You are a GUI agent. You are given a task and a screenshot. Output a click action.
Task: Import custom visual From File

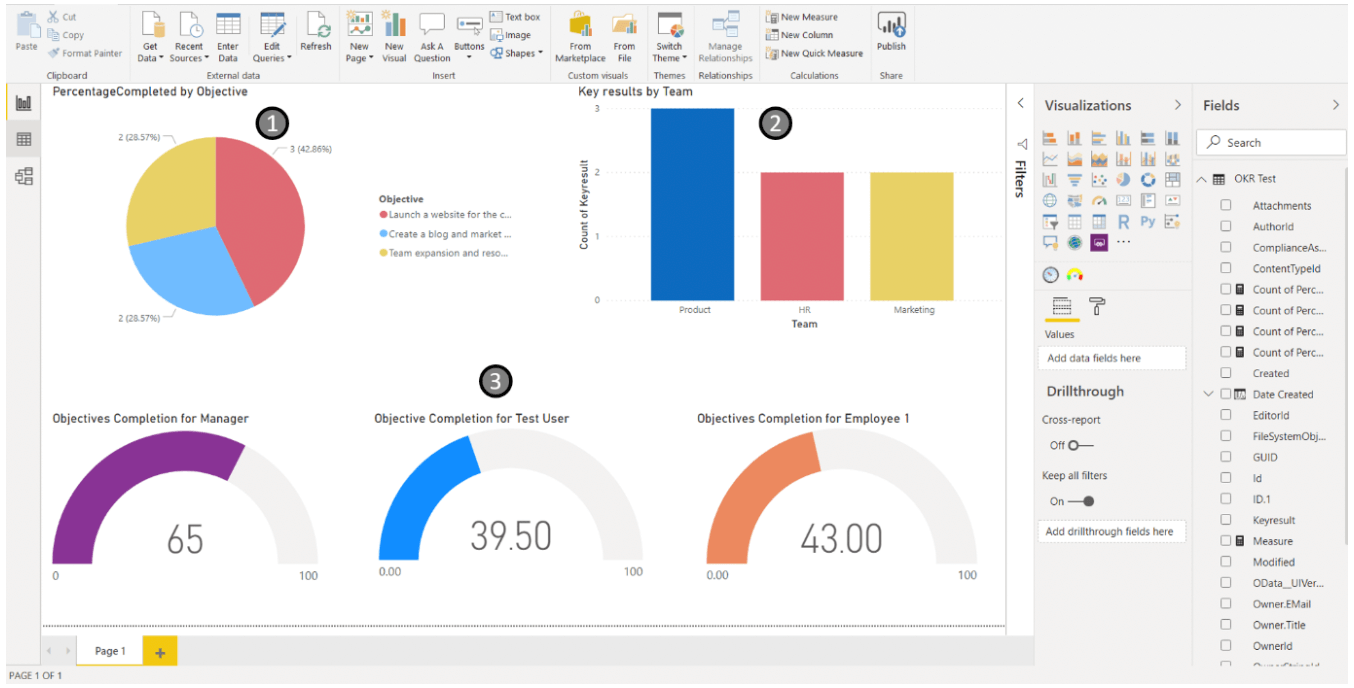coord(624,38)
